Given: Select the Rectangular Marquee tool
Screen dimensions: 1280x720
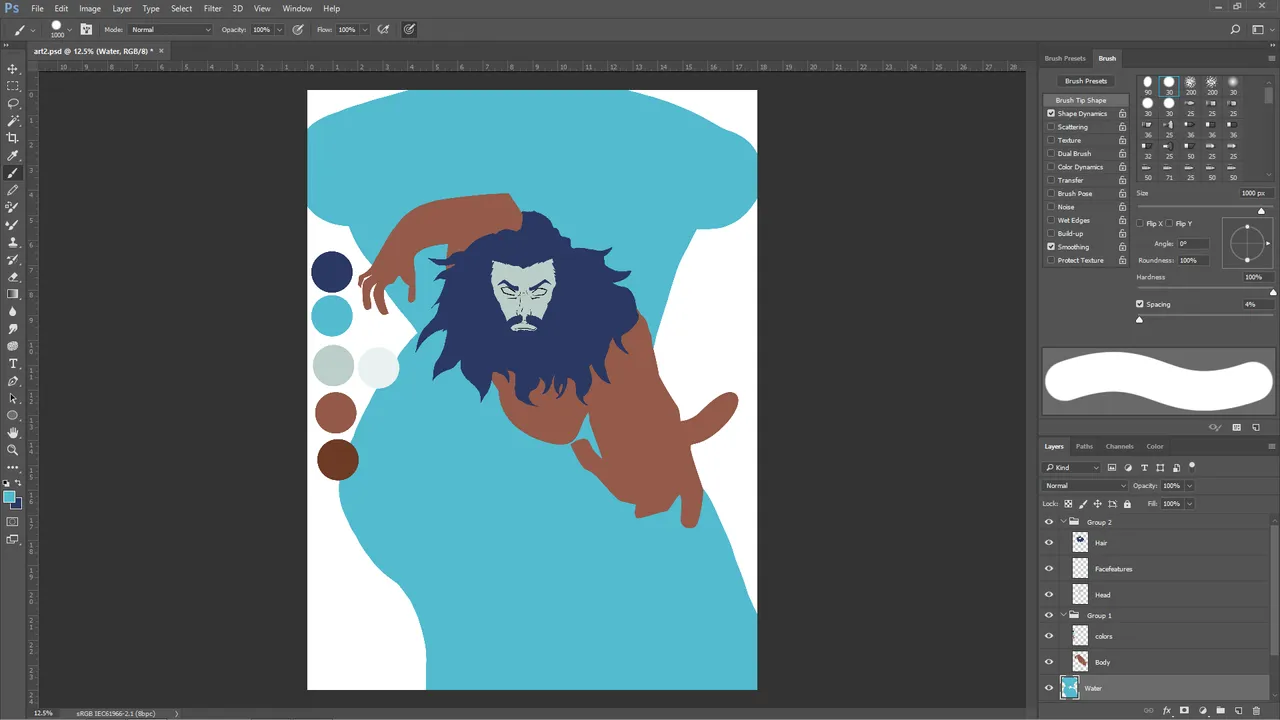Looking at the screenshot, I should 13,86.
